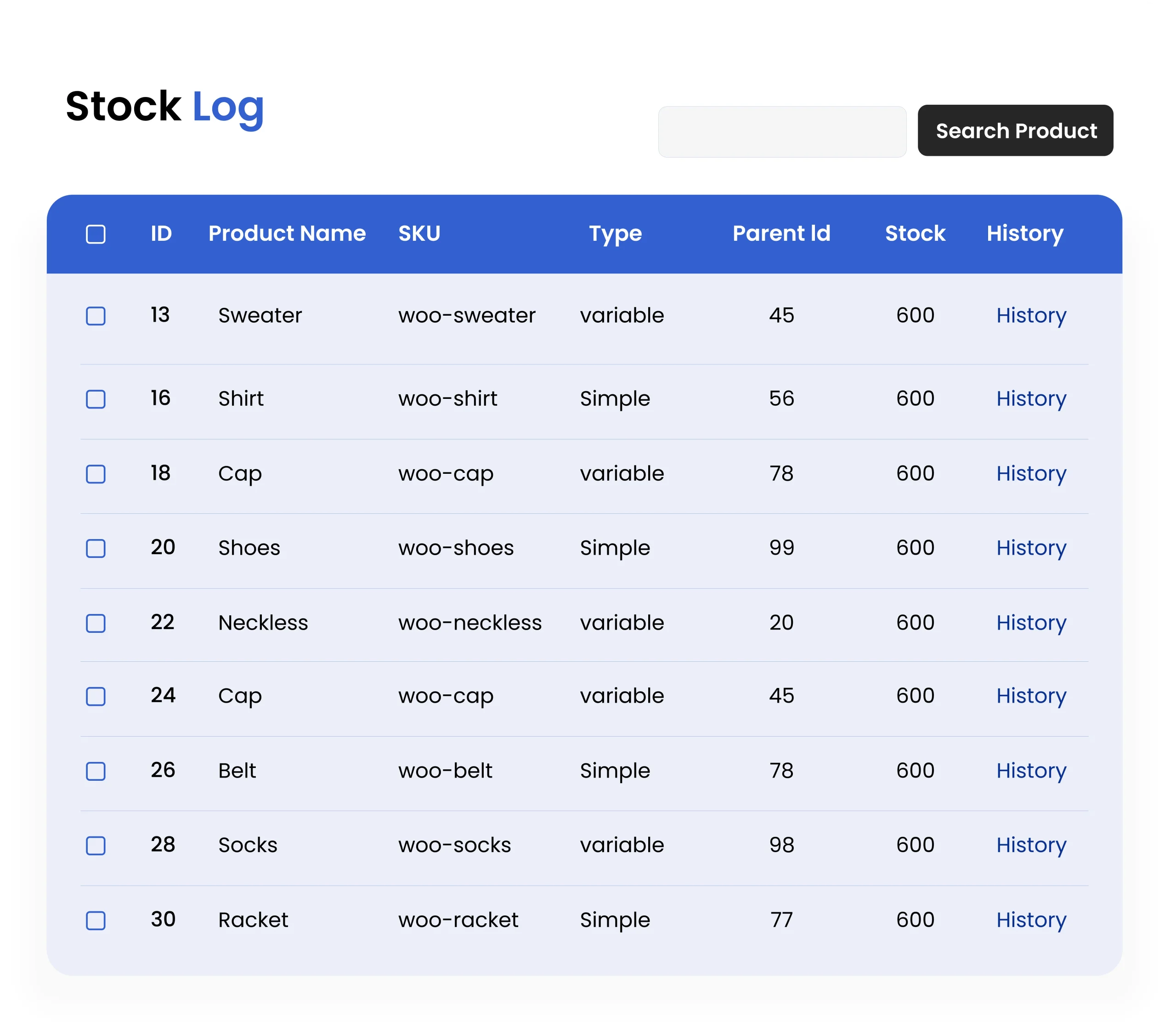Click the Belt product name
This screenshot has width=1176, height=1034.
[237, 770]
